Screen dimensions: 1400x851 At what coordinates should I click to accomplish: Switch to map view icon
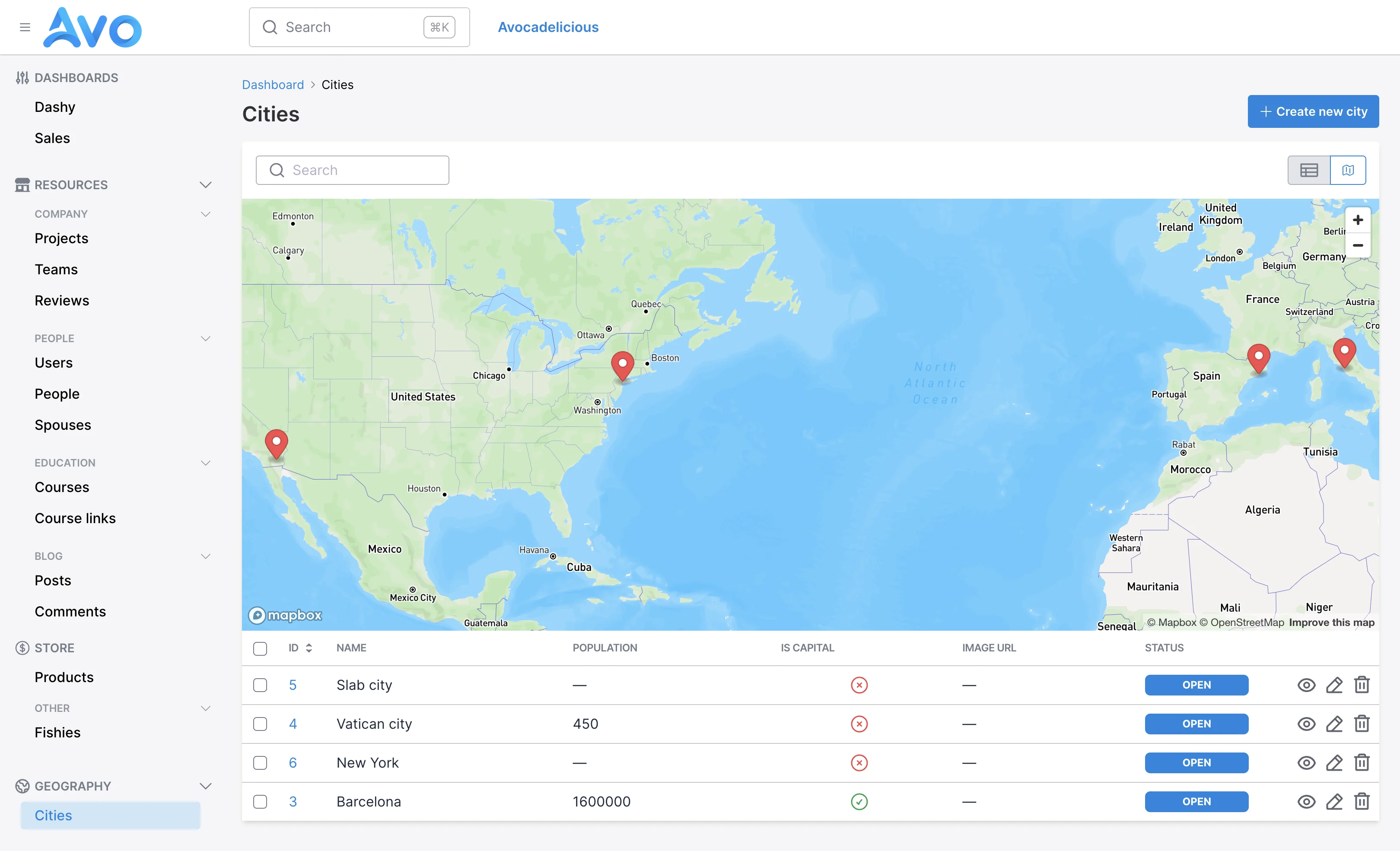(x=1348, y=170)
